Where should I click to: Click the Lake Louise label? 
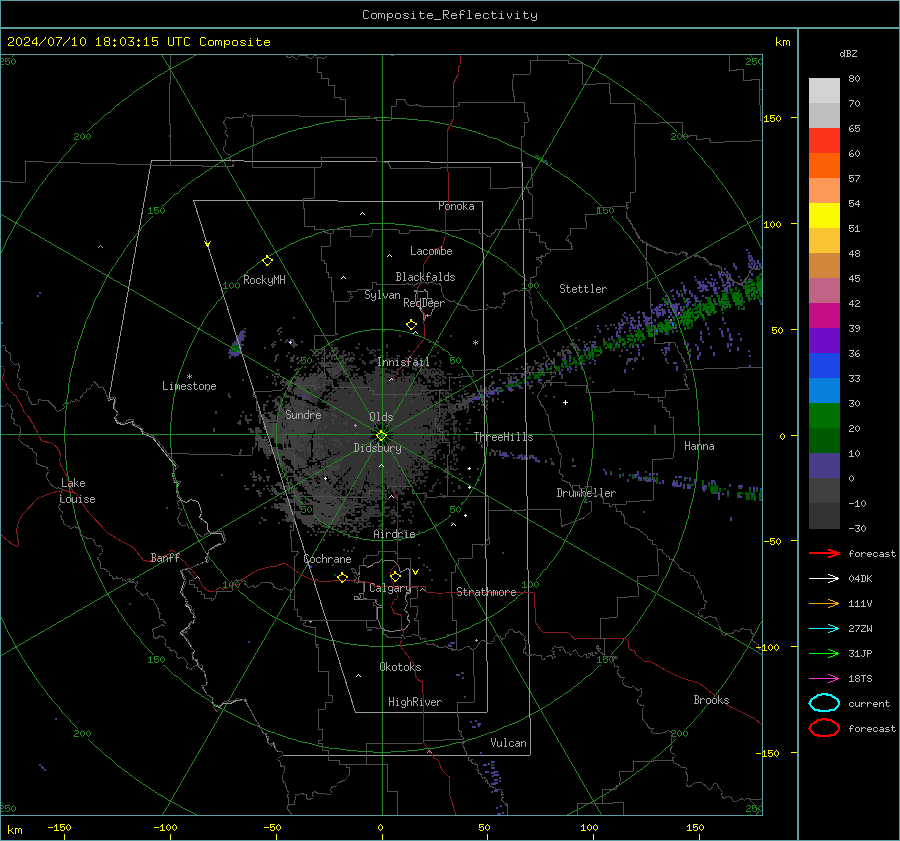click(77, 491)
